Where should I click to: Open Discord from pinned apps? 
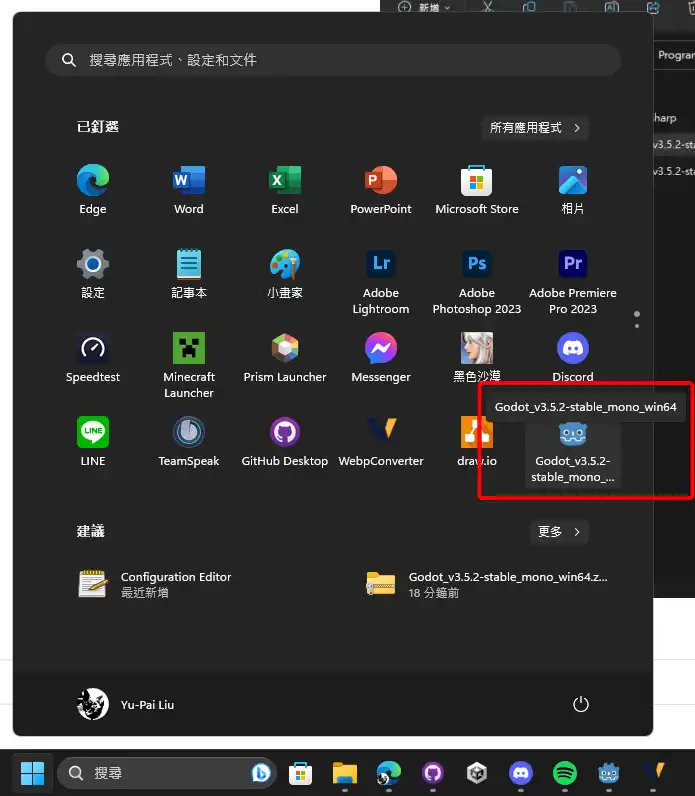(x=573, y=355)
